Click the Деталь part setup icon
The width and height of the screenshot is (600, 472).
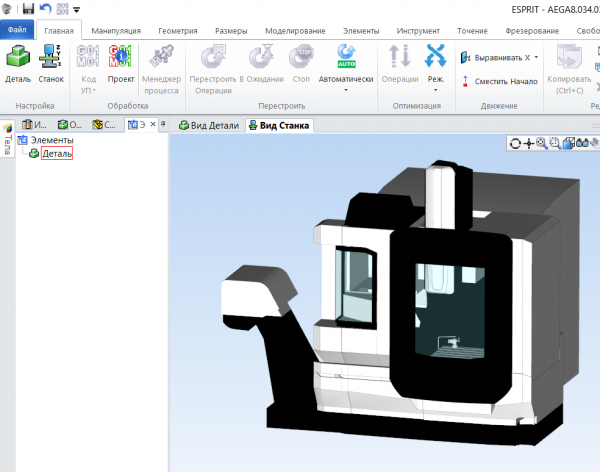[x=18, y=57]
